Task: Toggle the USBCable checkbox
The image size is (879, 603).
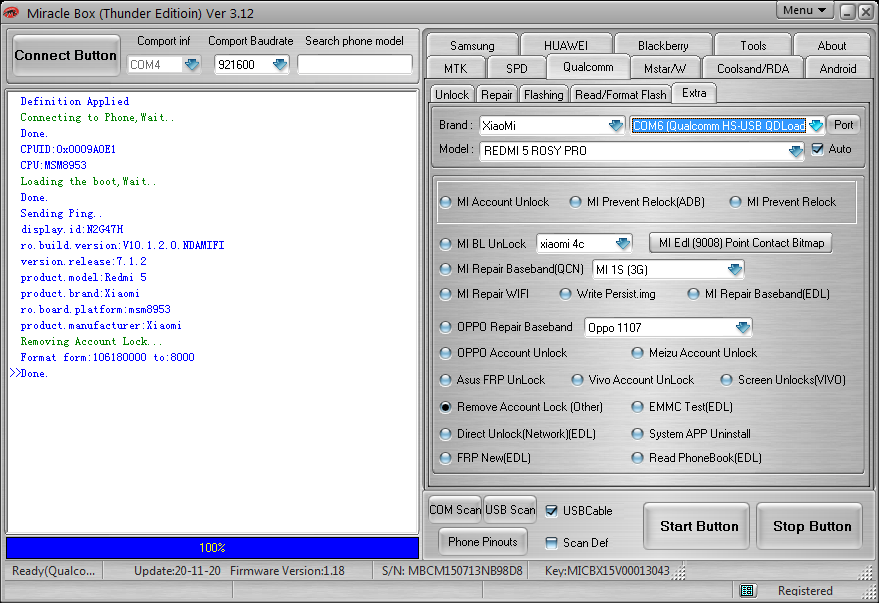Action: coord(552,511)
